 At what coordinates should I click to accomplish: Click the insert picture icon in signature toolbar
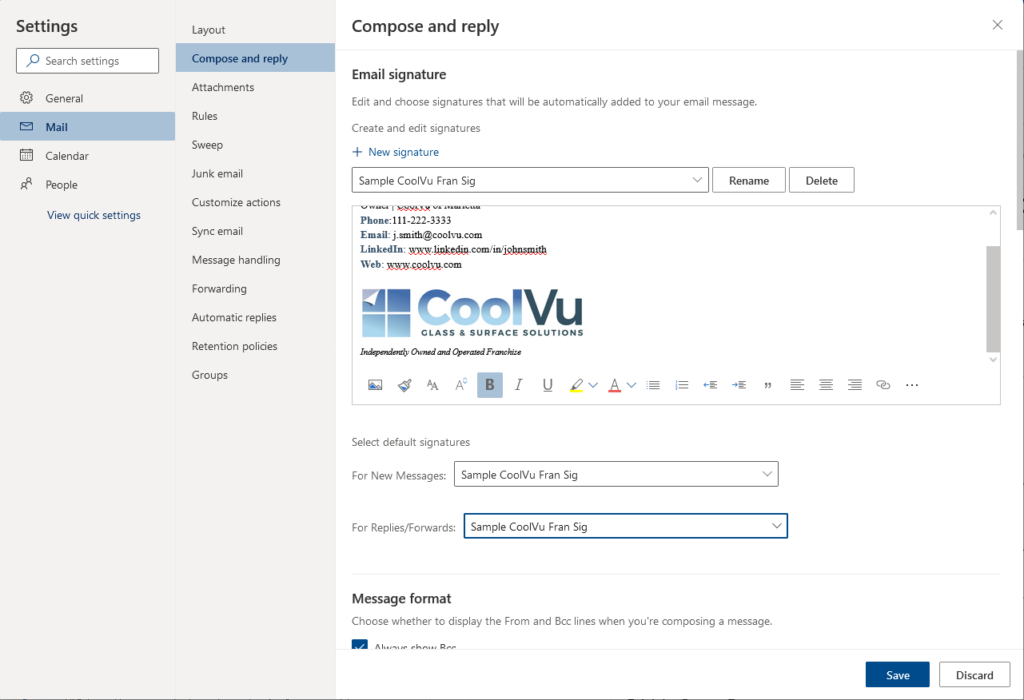coord(375,385)
